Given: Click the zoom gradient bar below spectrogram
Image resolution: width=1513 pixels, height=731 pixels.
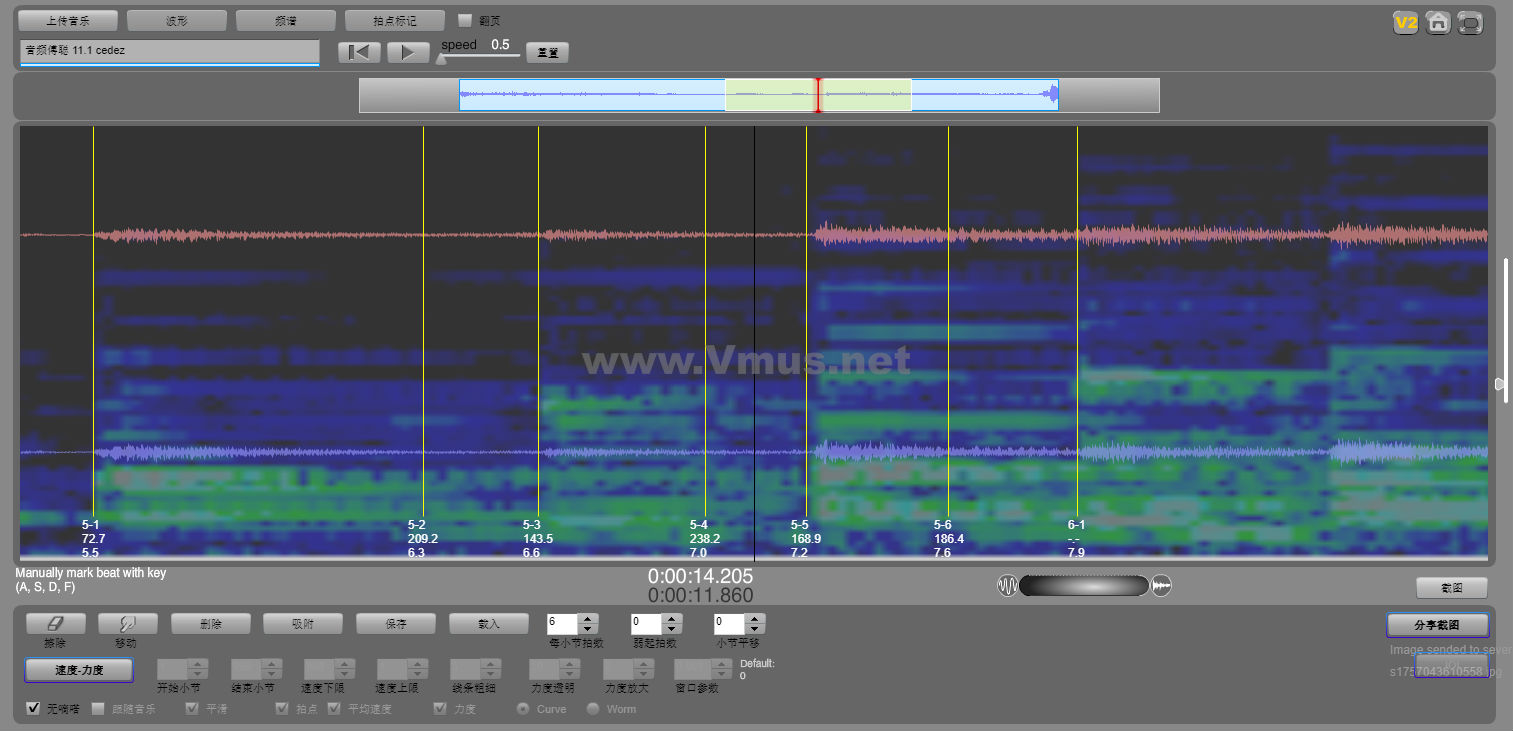Looking at the screenshot, I should [x=1084, y=586].
